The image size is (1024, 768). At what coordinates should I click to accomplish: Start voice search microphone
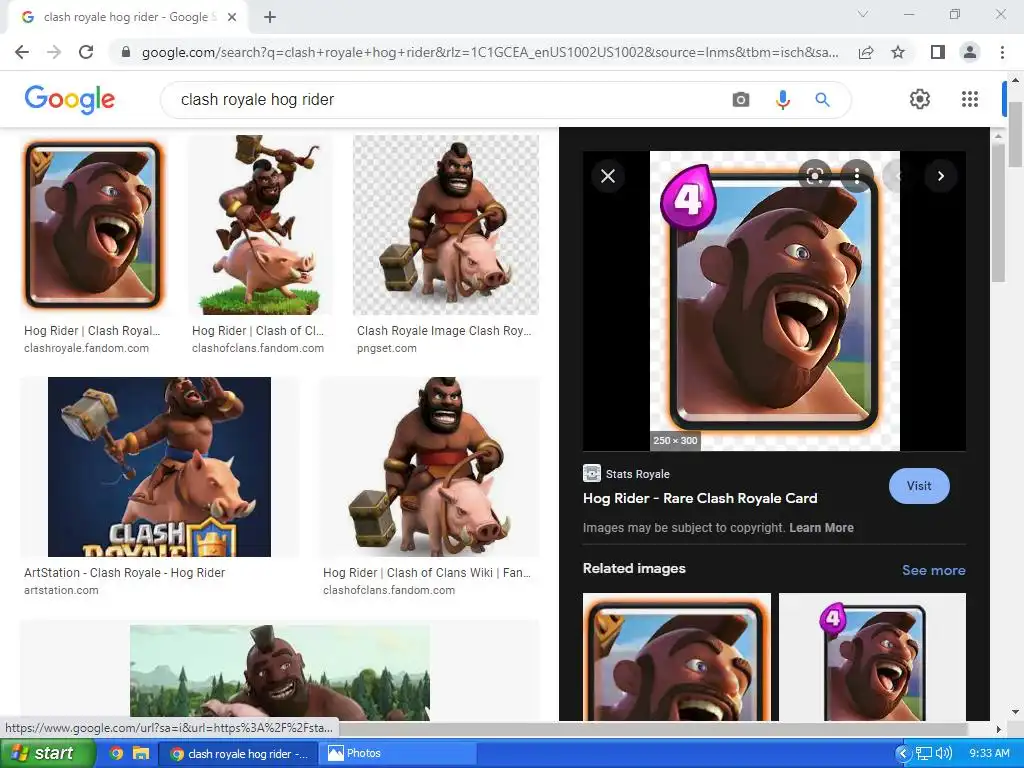point(782,100)
